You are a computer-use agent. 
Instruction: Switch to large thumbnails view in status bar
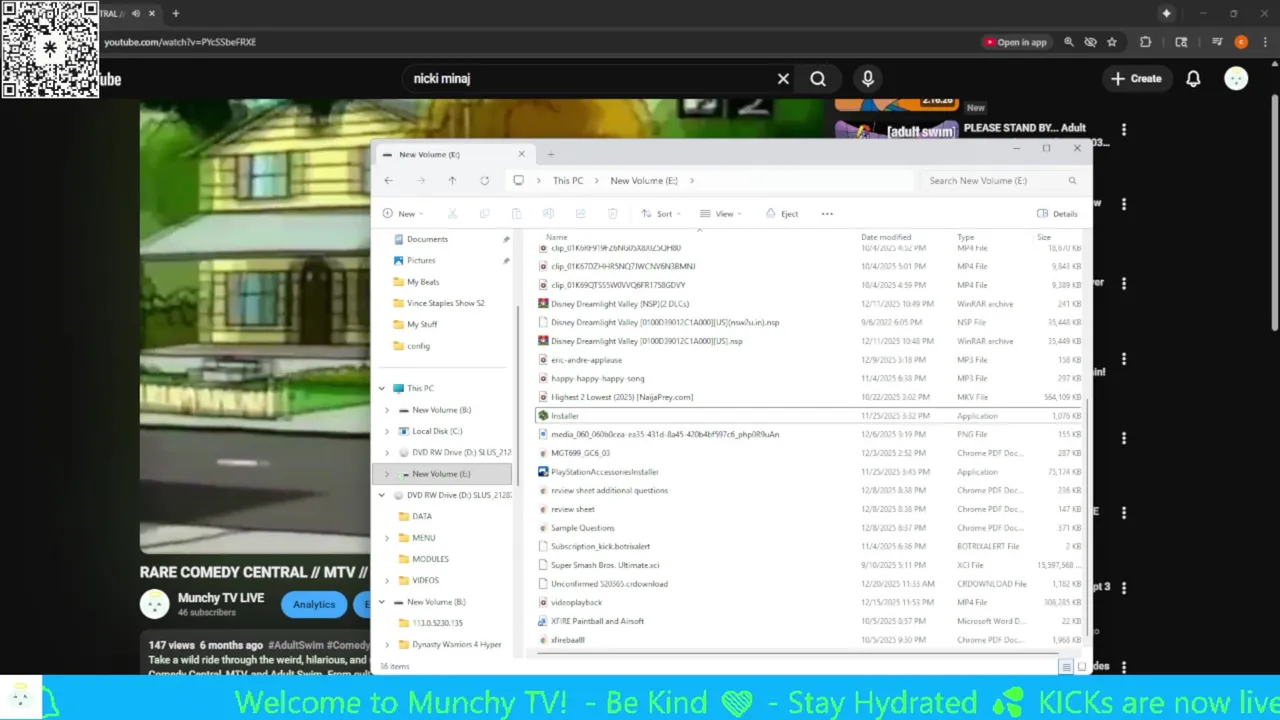1082,667
